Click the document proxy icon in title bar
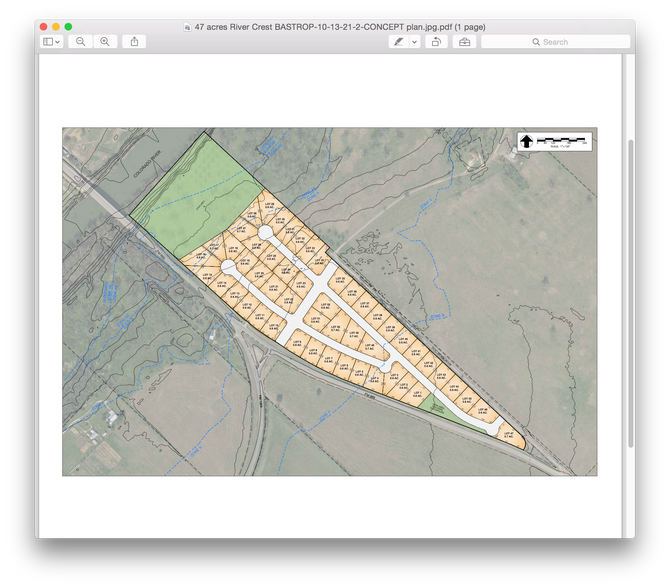670x588 pixels. pyautogui.click(x=189, y=25)
